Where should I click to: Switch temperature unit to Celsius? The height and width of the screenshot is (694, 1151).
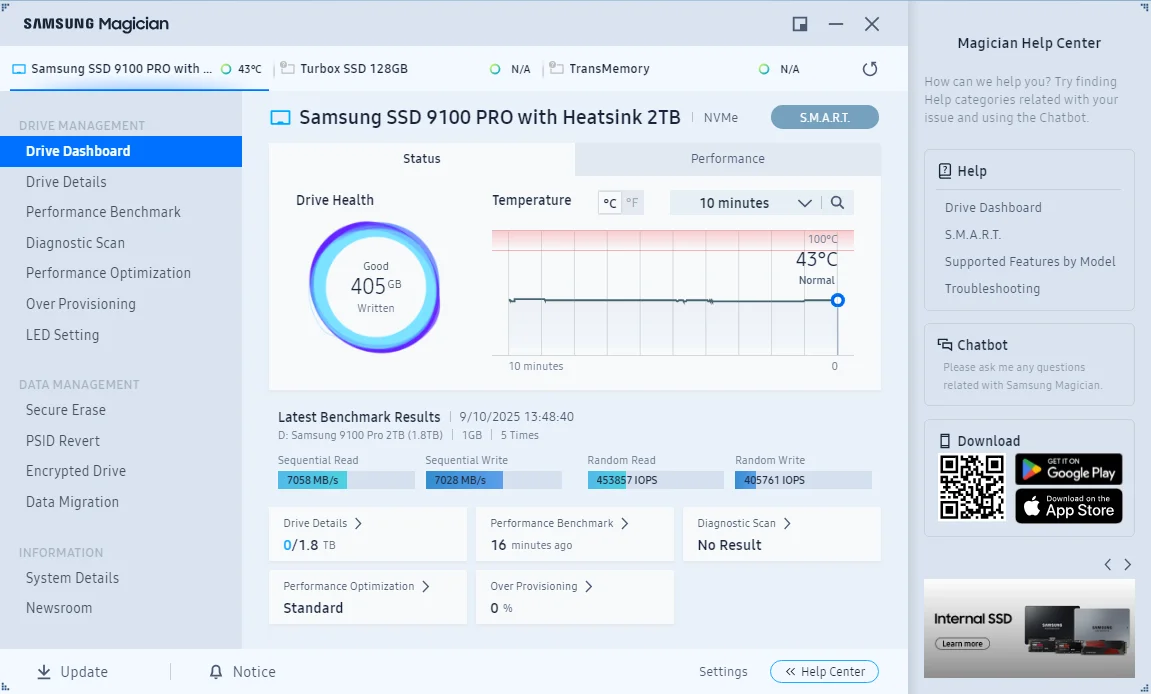coord(609,203)
